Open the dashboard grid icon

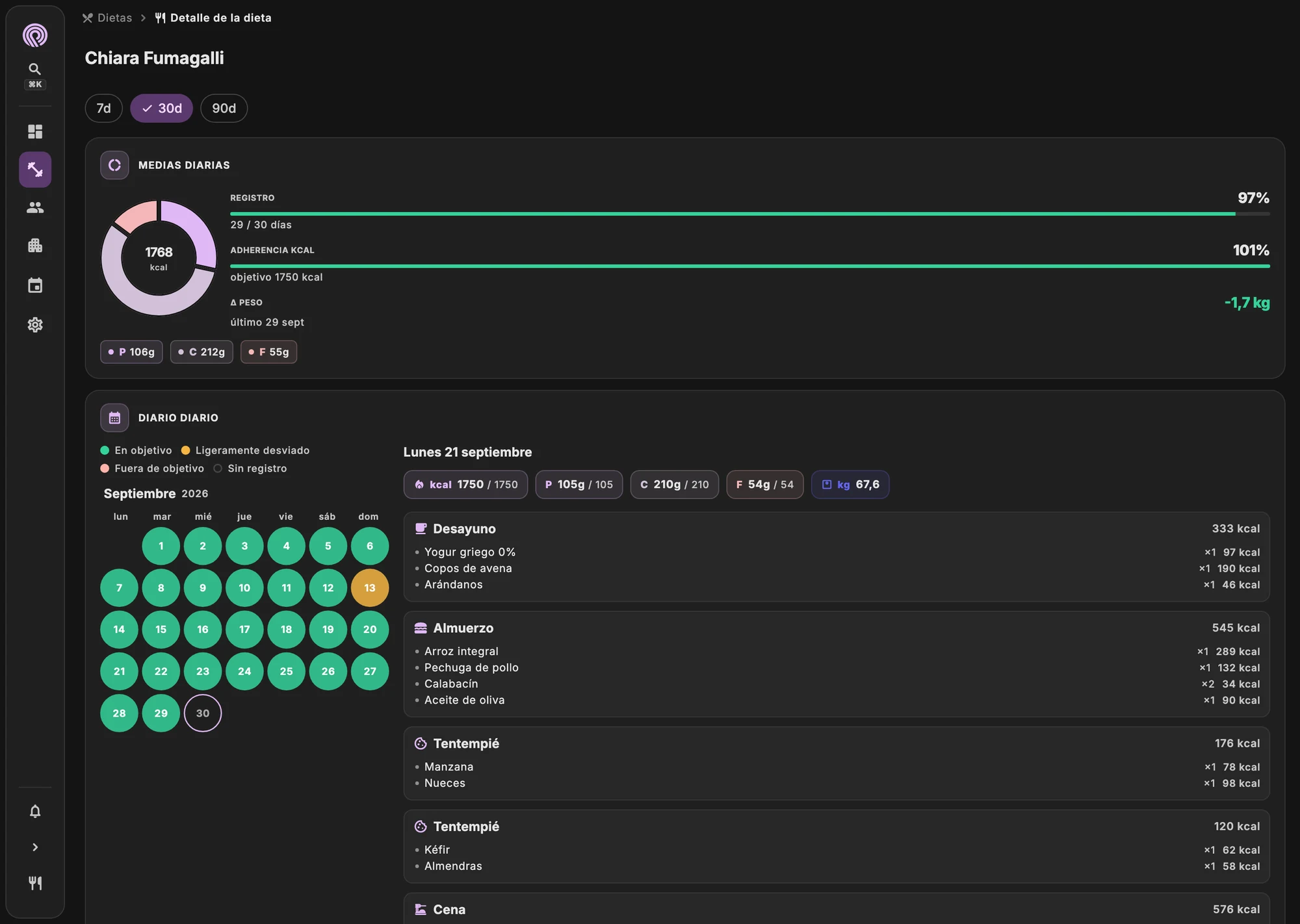point(35,132)
